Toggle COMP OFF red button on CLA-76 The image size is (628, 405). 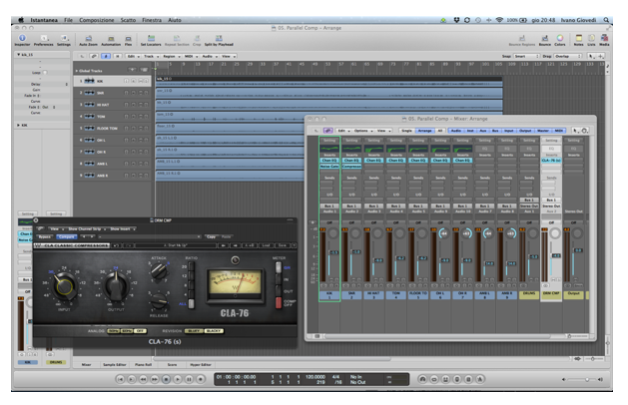point(278,302)
